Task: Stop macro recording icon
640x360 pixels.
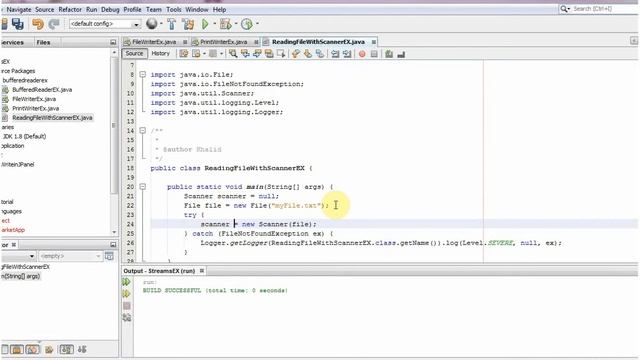Action: (374, 54)
